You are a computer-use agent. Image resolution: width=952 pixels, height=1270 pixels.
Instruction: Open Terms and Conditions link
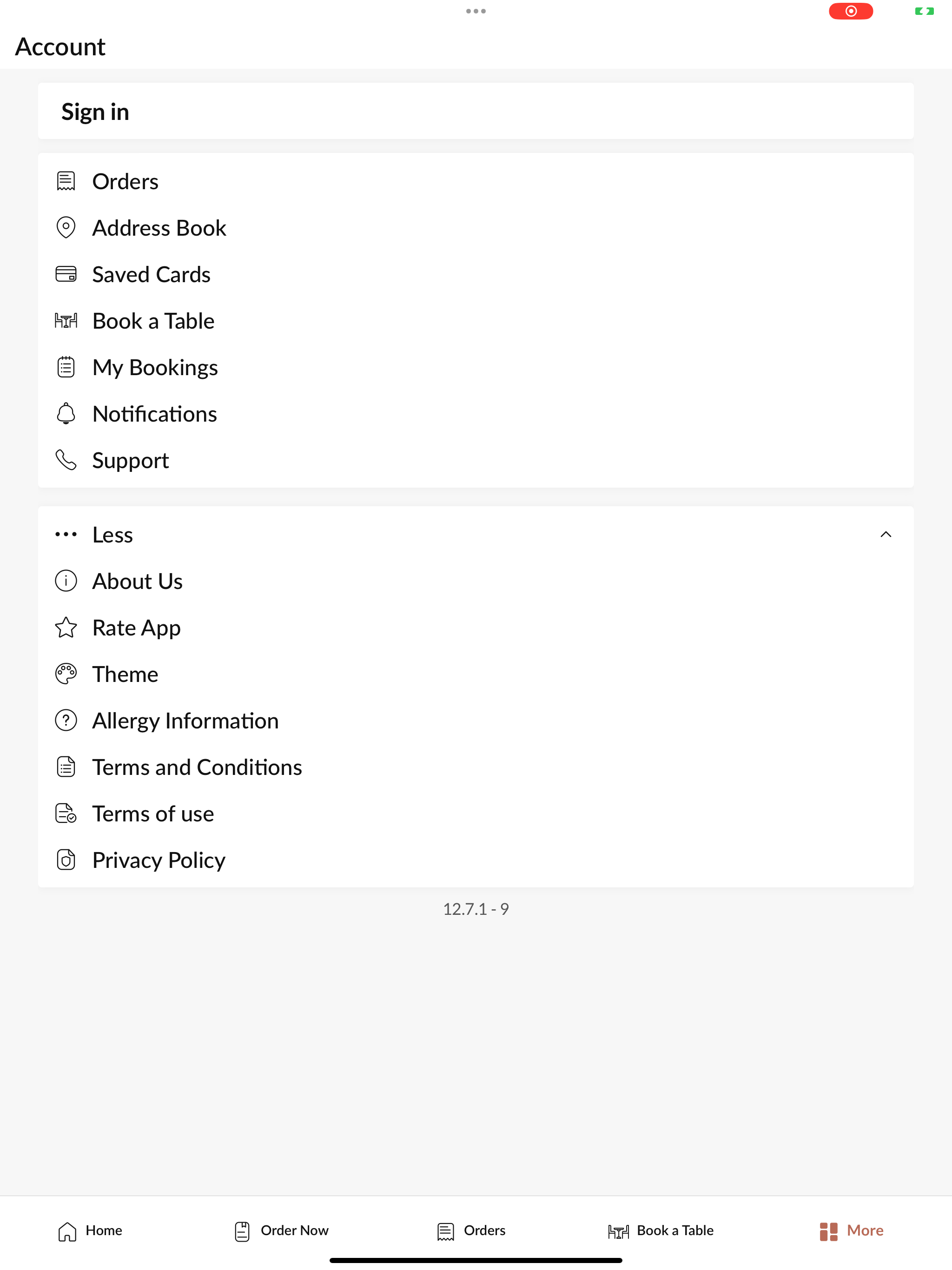click(x=197, y=767)
